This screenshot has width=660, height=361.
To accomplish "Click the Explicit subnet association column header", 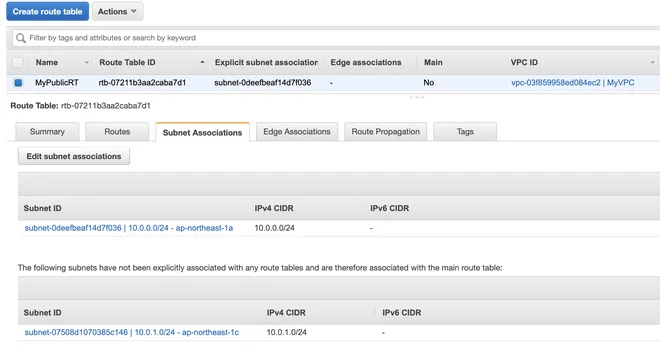I will tap(266, 62).
